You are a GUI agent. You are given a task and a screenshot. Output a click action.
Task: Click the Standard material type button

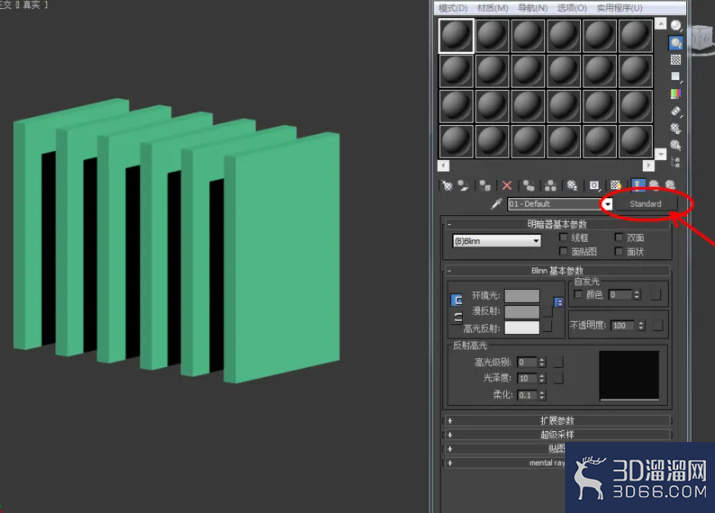click(x=645, y=204)
